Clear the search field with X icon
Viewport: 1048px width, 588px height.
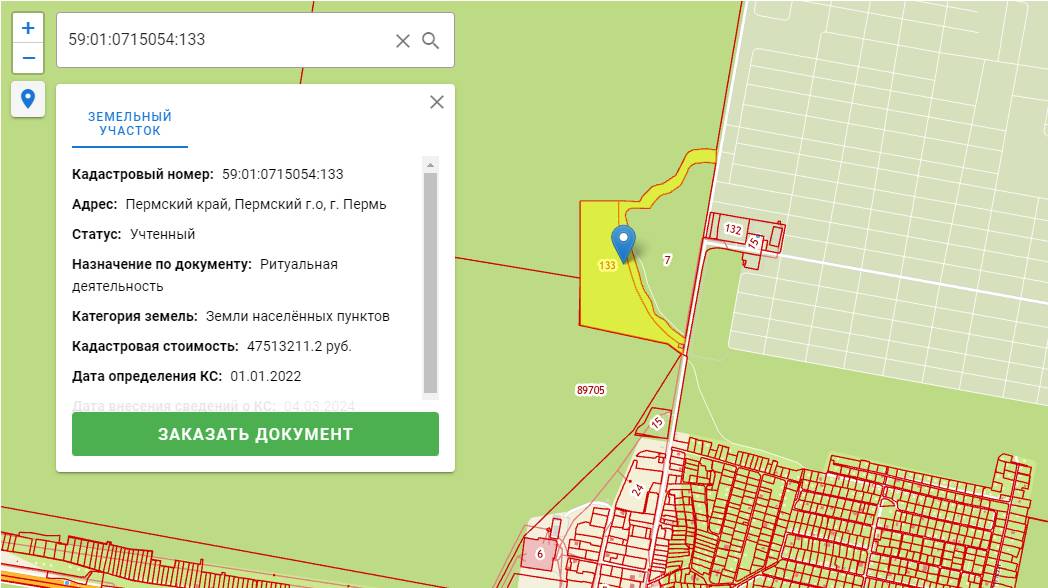coord(403,41)
